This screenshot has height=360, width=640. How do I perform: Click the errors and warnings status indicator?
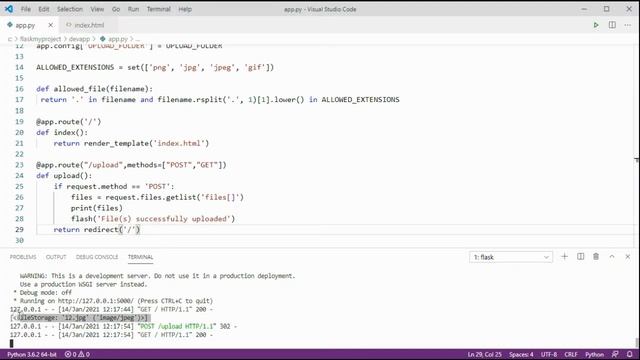[x=77, y=354]
